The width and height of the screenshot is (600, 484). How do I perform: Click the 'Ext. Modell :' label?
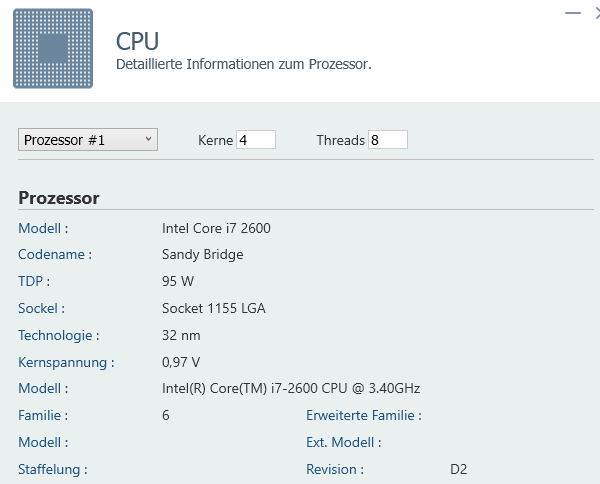tap(344, 443)
